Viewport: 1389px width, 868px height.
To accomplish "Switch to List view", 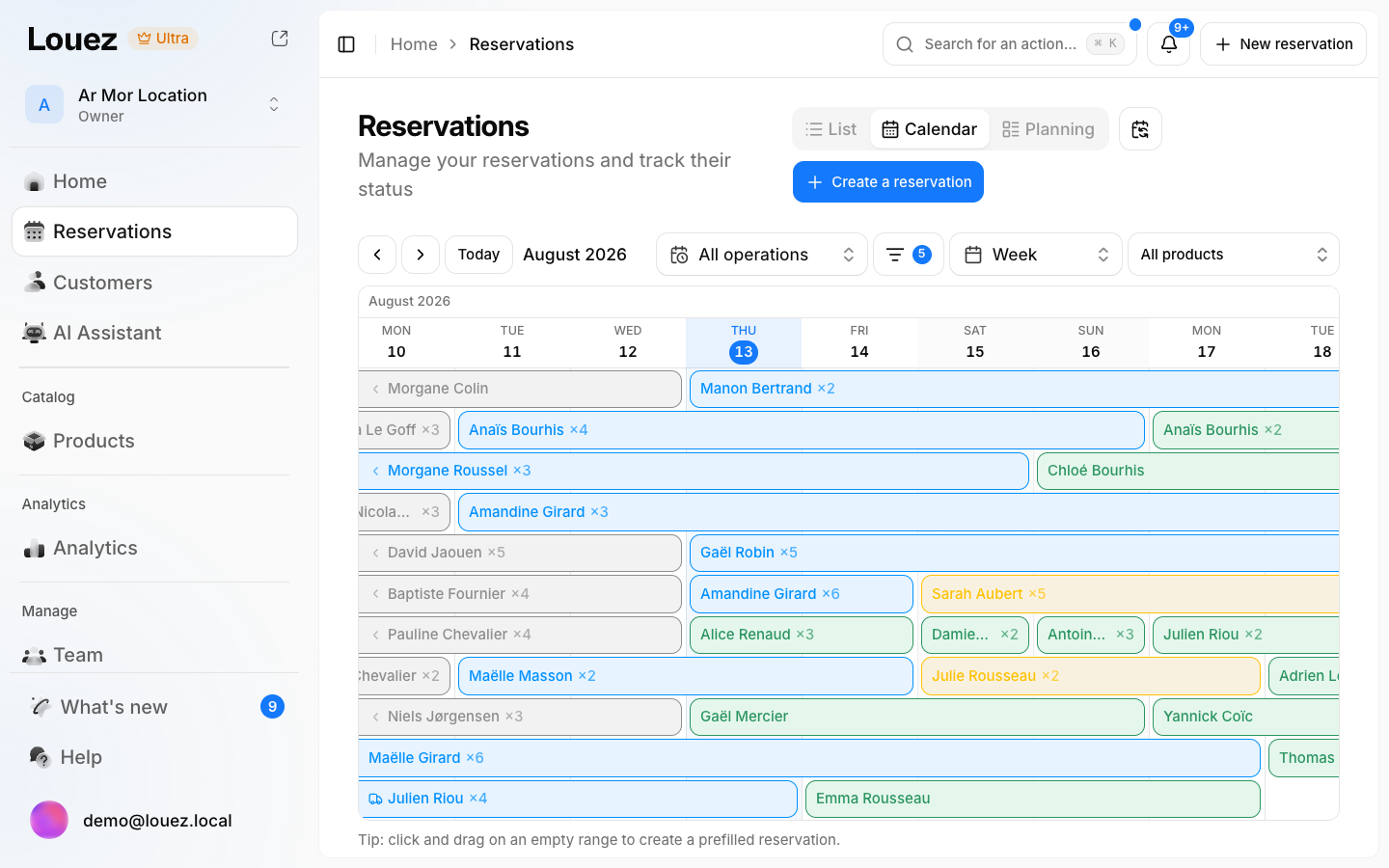I will click(x=831, y=129).
